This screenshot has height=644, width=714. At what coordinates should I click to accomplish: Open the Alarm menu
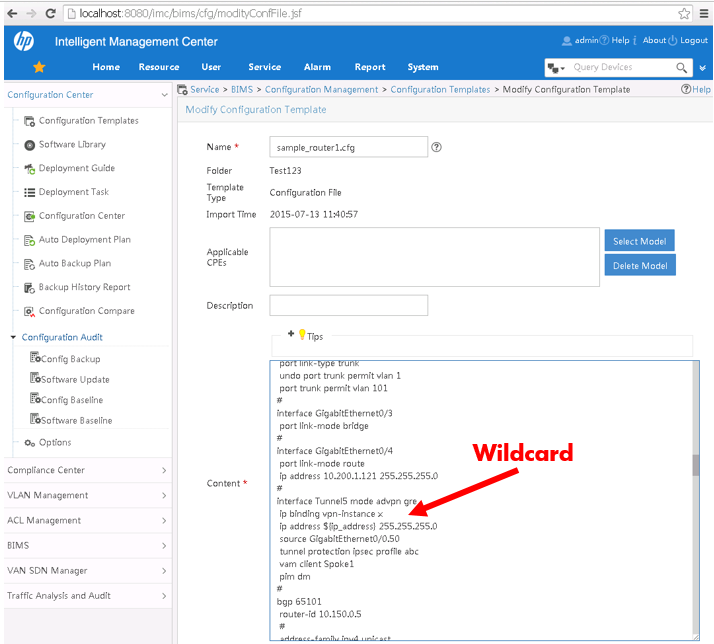pyautogui.click(x=317, y=67)
